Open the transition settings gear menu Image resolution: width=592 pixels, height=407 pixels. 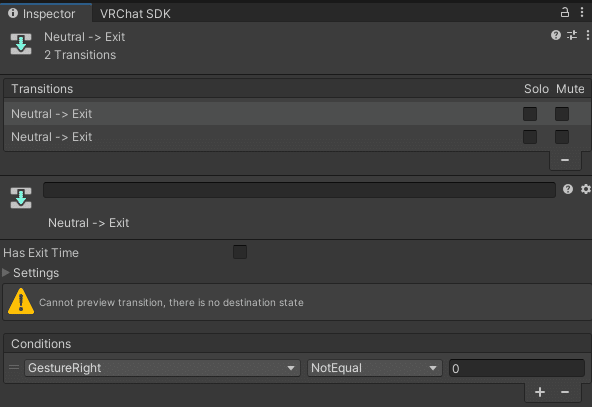pos(586,189)
